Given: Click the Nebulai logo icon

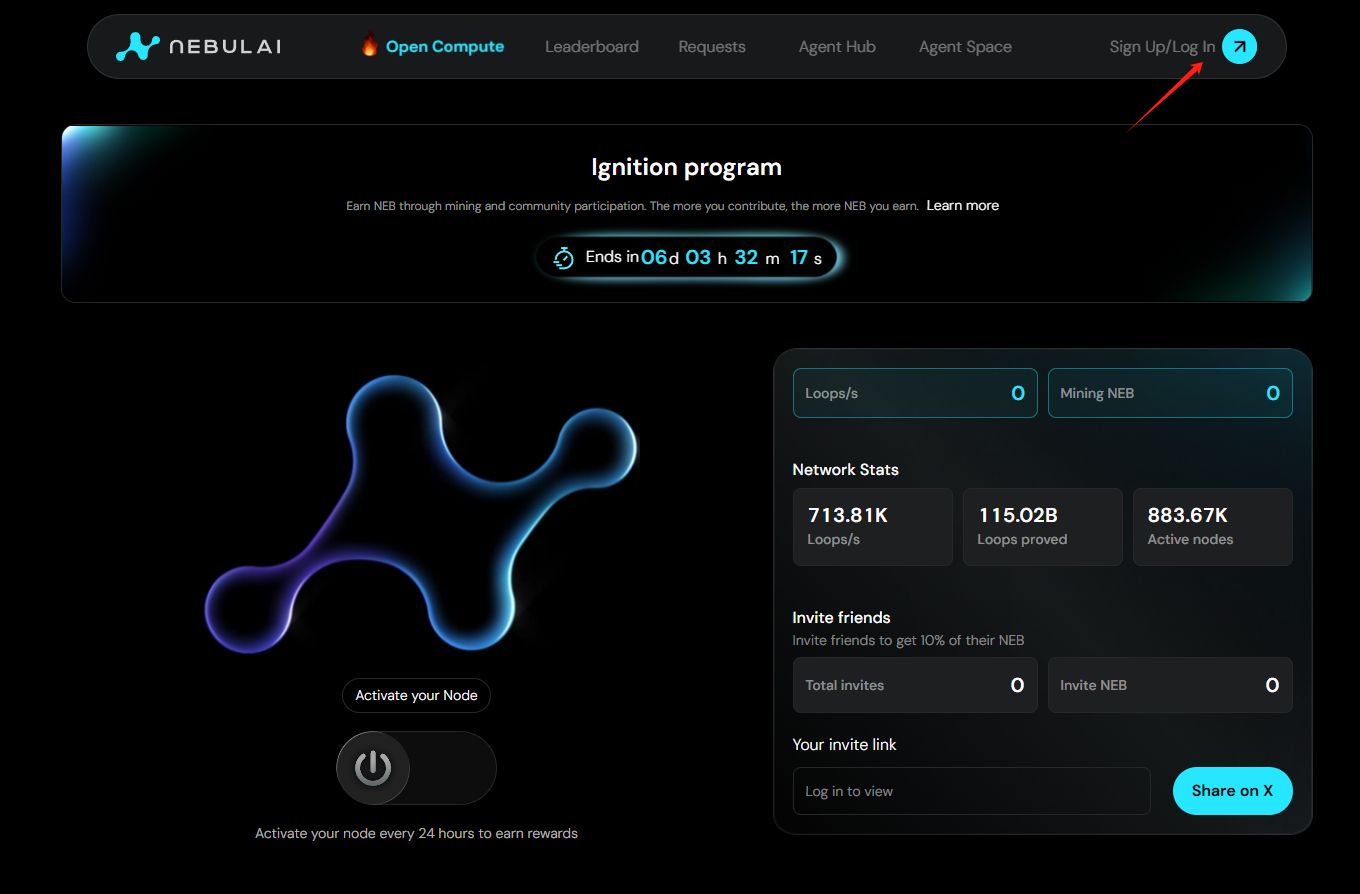Looking at the screenshot, I should point(137,47).
